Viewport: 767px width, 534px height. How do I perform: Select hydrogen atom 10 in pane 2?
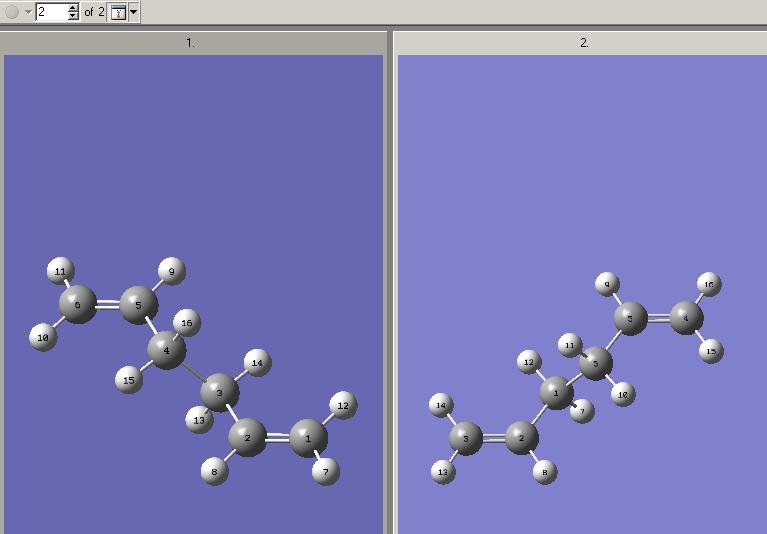click(x=623, y=395)
